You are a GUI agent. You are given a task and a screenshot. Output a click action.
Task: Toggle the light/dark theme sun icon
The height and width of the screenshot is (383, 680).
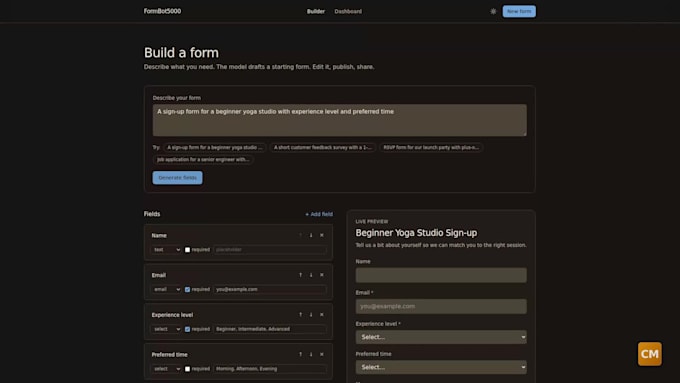(493, 11)
